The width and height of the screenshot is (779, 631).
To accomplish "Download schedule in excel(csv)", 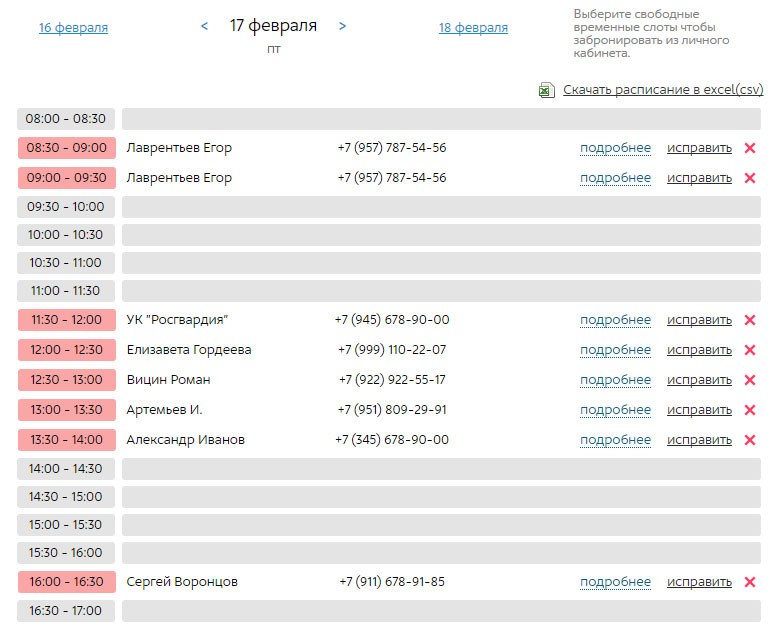I will 662,90.
